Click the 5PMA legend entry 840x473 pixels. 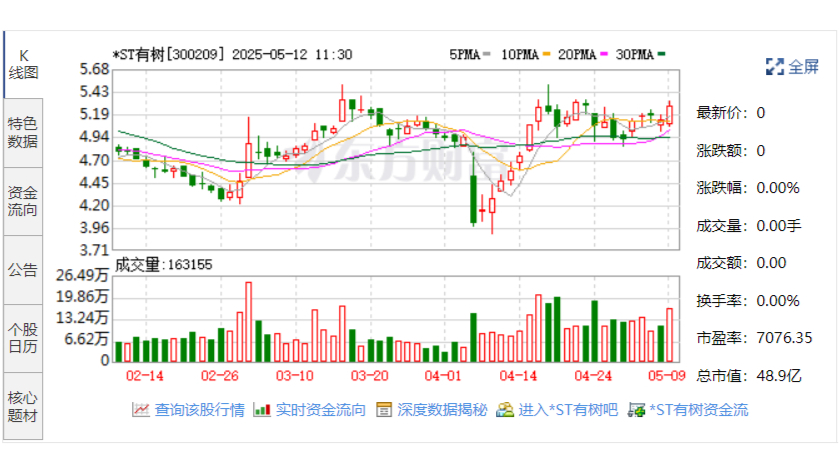[x=468, y=54]
